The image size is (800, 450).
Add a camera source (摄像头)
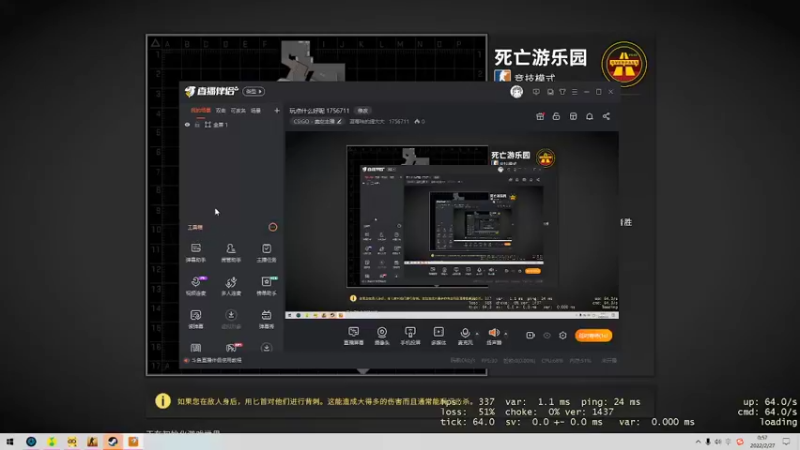tap(382, 336)
